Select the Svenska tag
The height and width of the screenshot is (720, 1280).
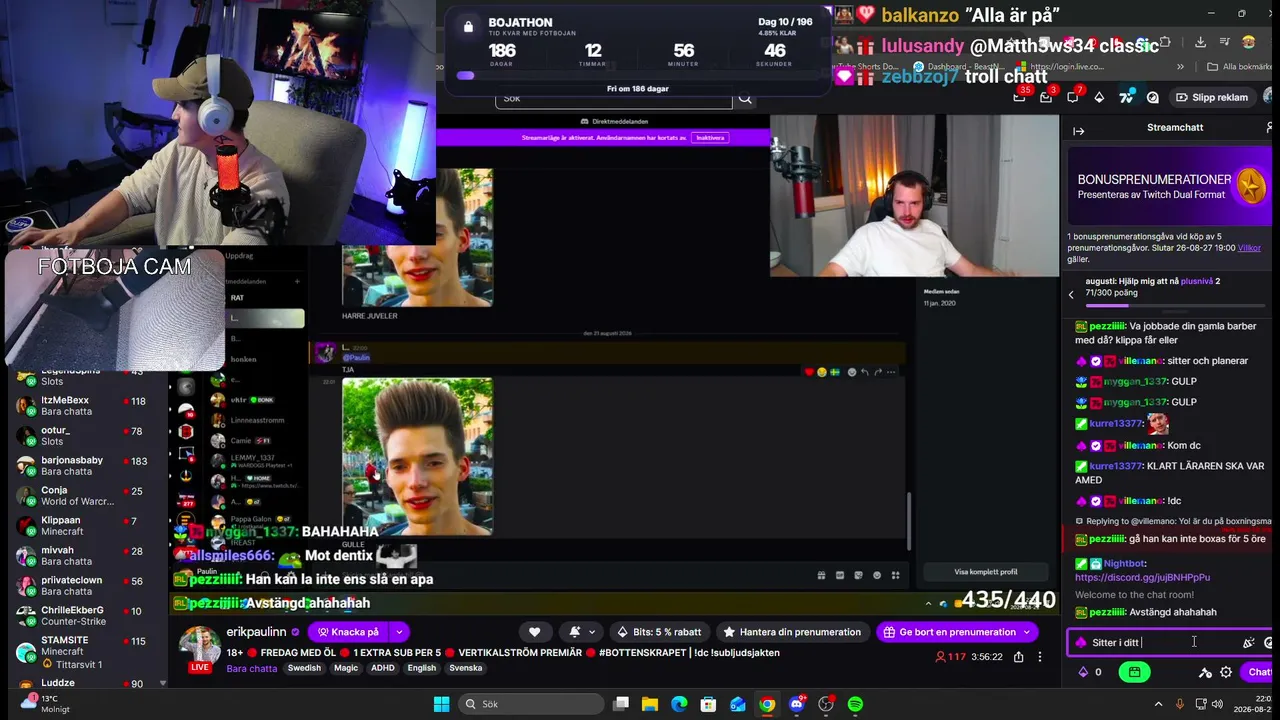click(x=466, y=668)
